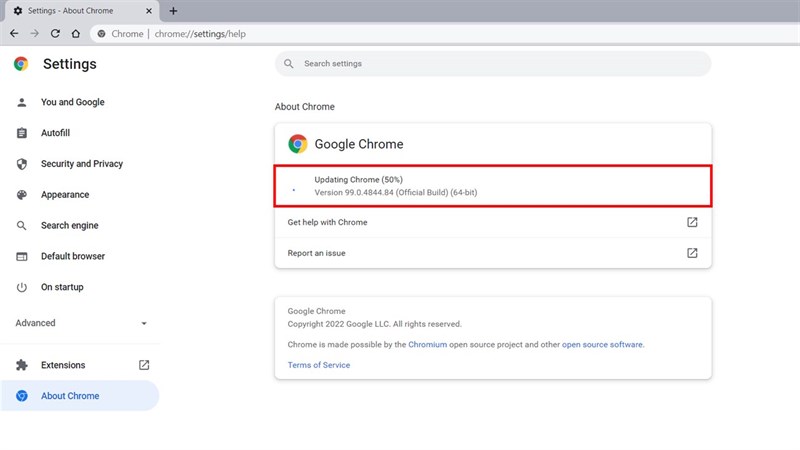Click the power icon for On startup
This screenshot has height=450, width=800.
pyautogui.click(x=21, y=287)
